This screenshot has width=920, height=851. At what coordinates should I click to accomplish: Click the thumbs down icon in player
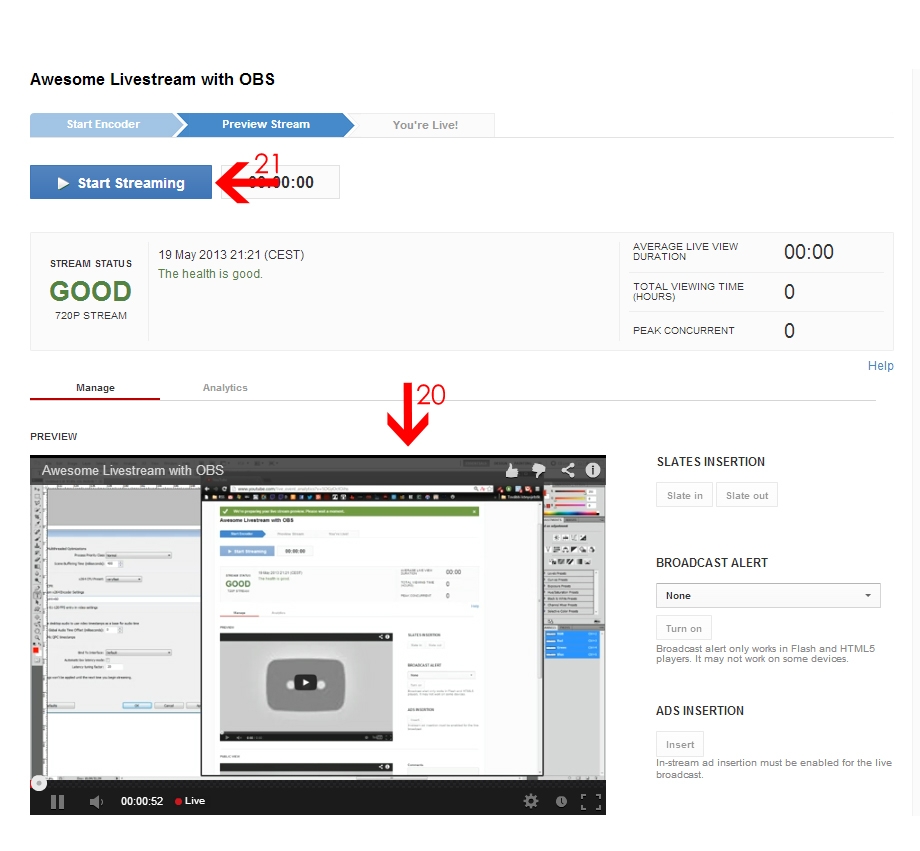(x=539, y=470)
